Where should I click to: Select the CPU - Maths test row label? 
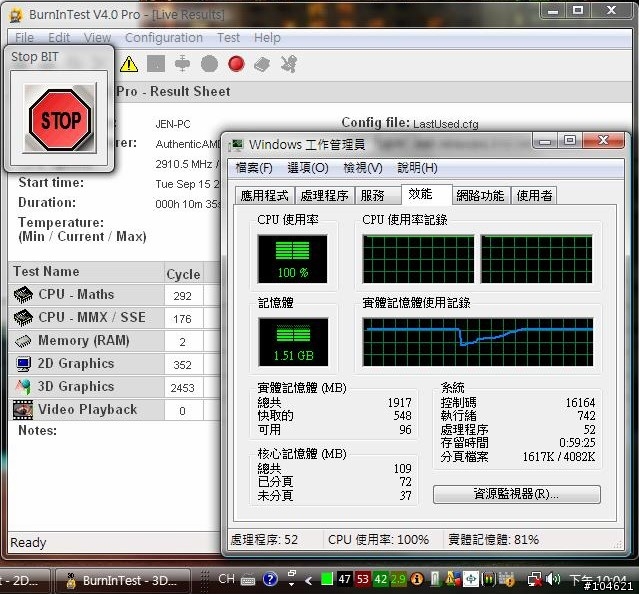76,294
